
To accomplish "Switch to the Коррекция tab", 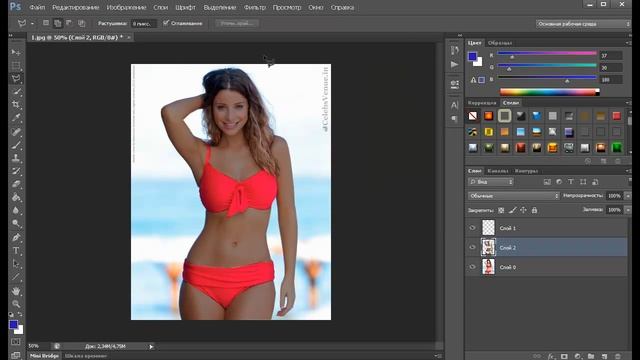I will 482,103.
